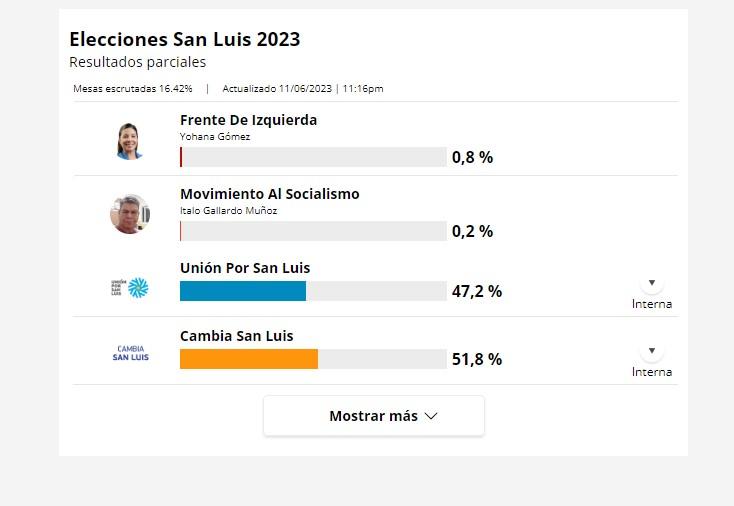Select the Unión Por San Luis heading
The image size is (734, 506).
coord(245,268)
